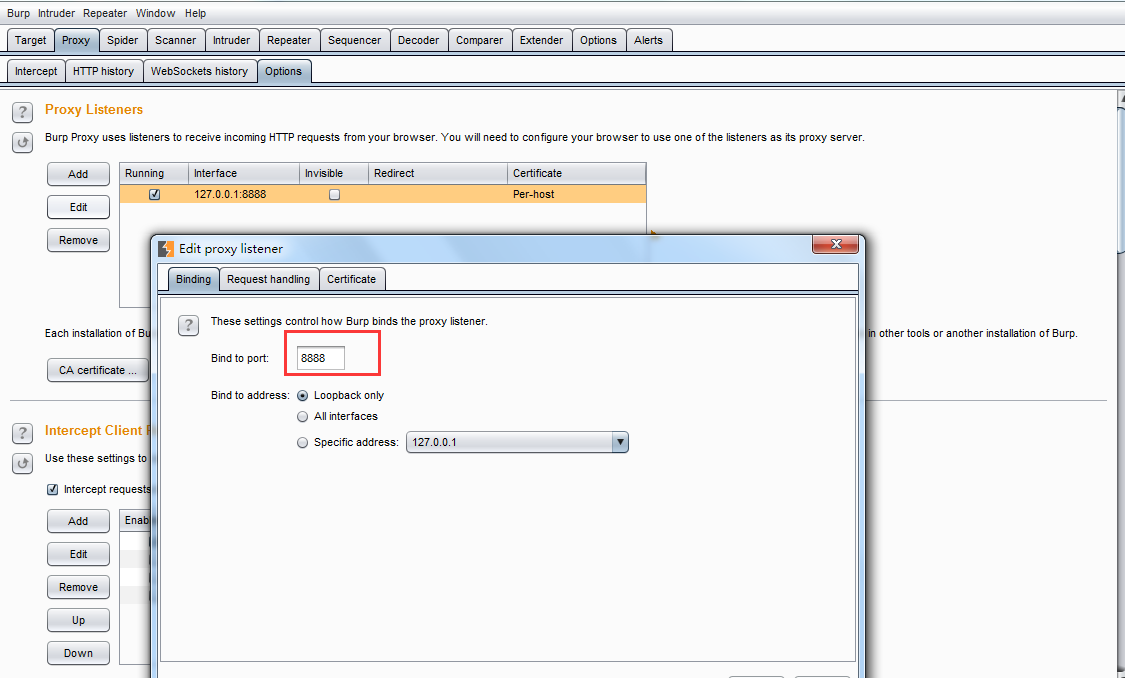Switch to Scanner tab

click(x=176, y=40)
